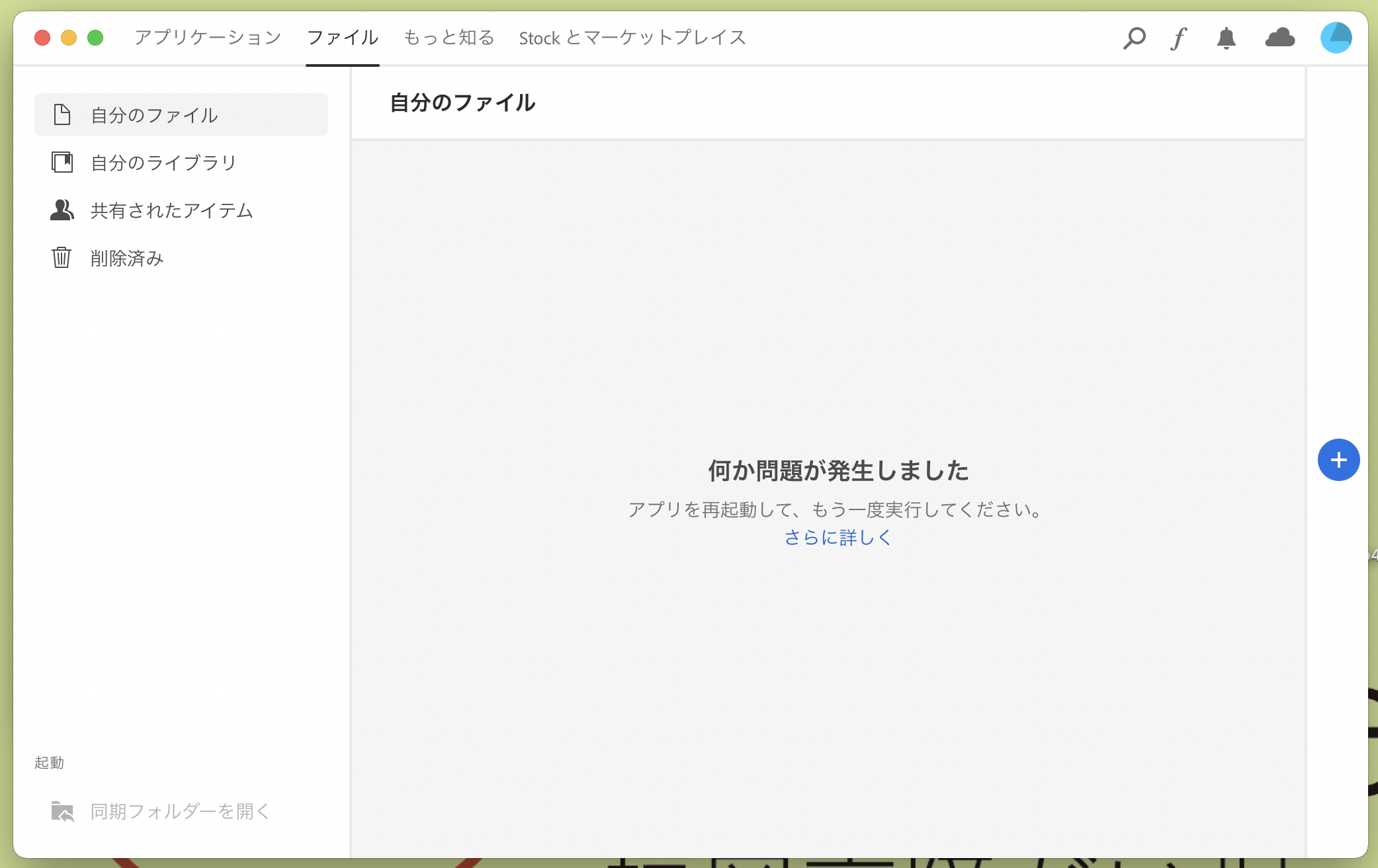This screenshot has height=868, width=1378.
Task: Click the 共有されたアイテム people icon
Action: 62,210
